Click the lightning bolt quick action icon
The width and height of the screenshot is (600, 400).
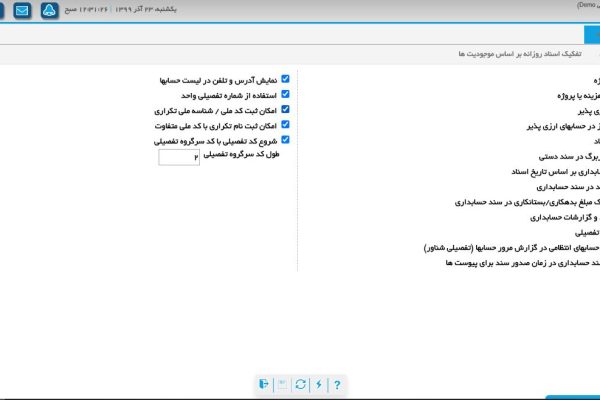[319, 384]
